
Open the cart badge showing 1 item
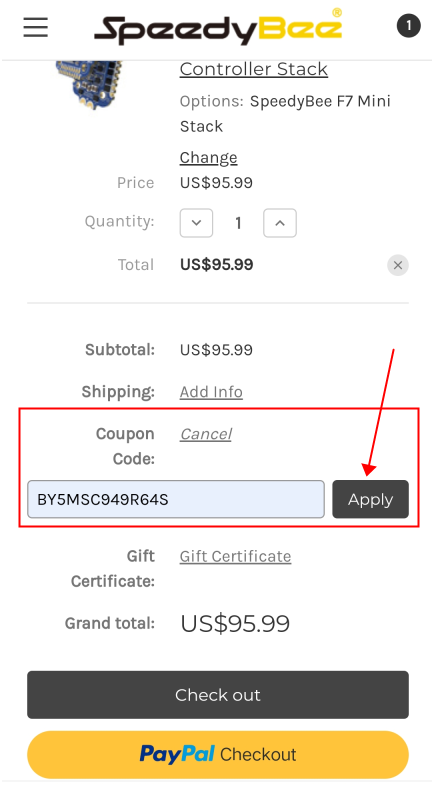(x=408, y=26)
